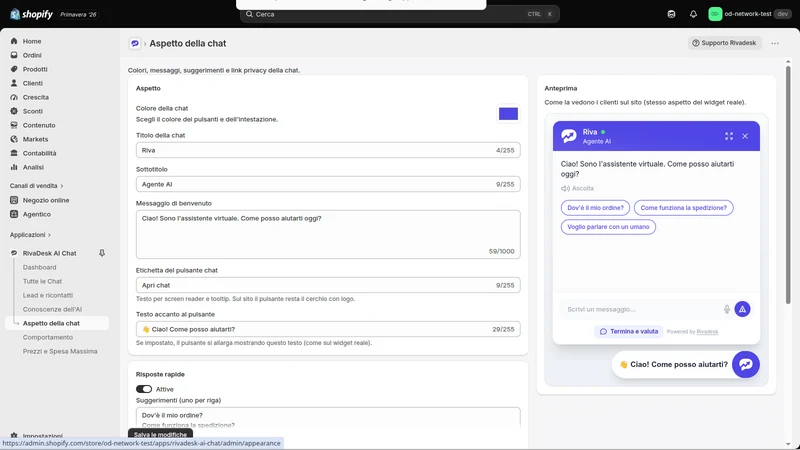Open the three-dot more actions menu
The width and height of the screenshot is (800, 450).
point(774,43)
